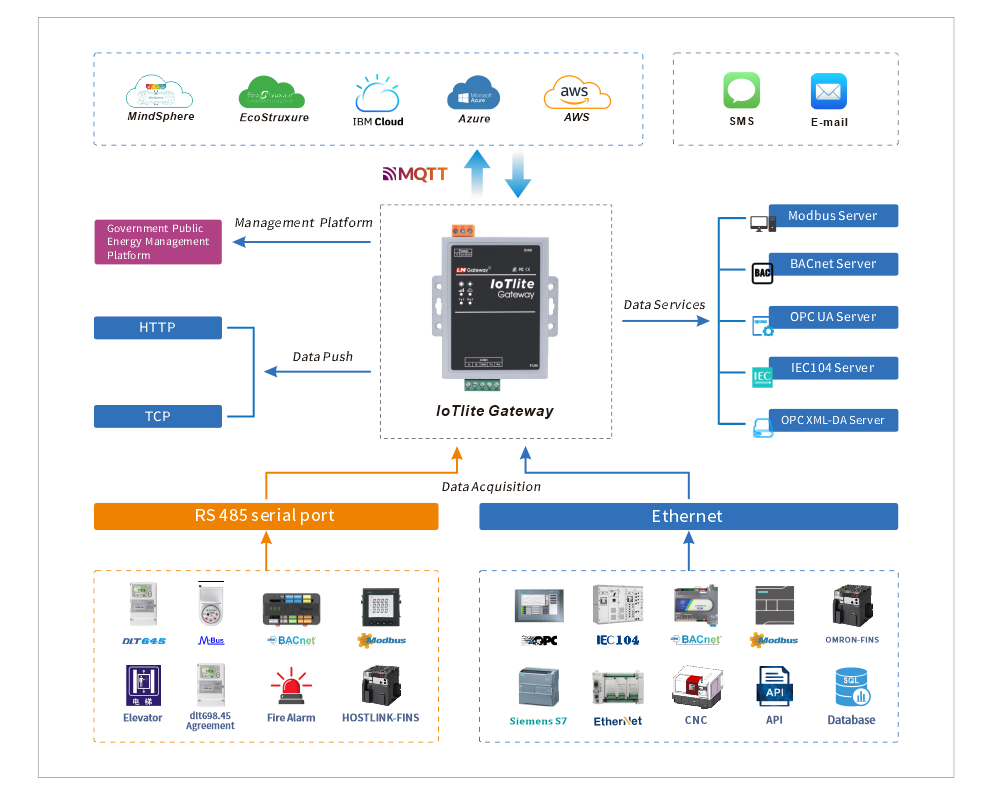Viewport: 997px width, 797px height.
Task: Select the OPC UA Server box
Action: coord(833,317)
